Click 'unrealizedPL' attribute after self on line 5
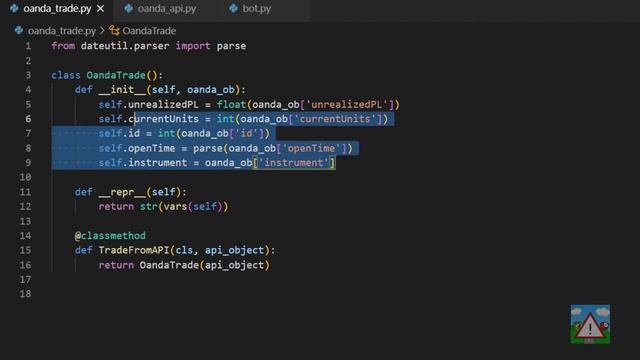Screen dimensions: 640x360 [163, 104]
